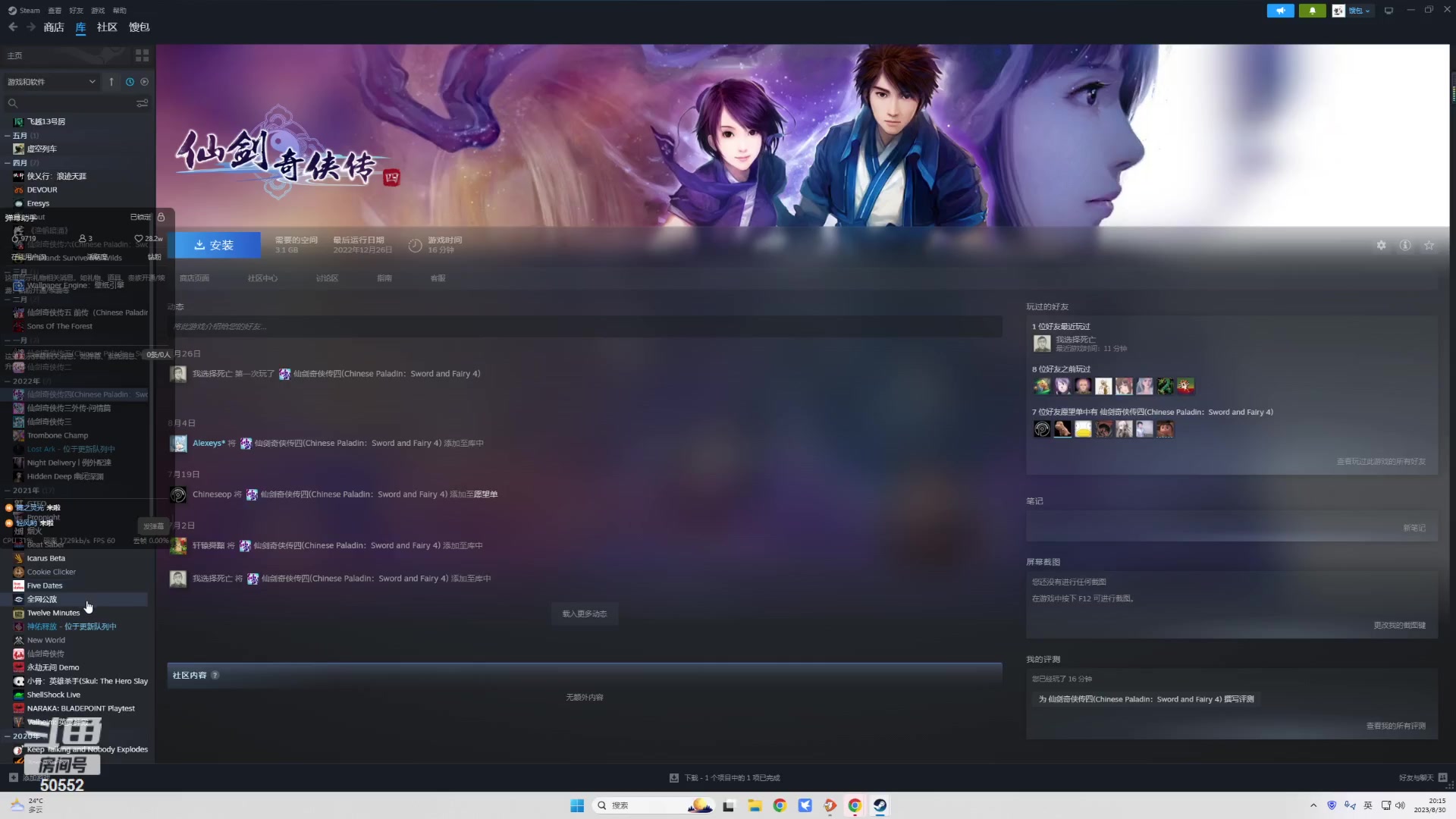Open Alexeys* profile name in activity feed
Viewport: 1456px width, 819px height.
click(x=209, y=444)
